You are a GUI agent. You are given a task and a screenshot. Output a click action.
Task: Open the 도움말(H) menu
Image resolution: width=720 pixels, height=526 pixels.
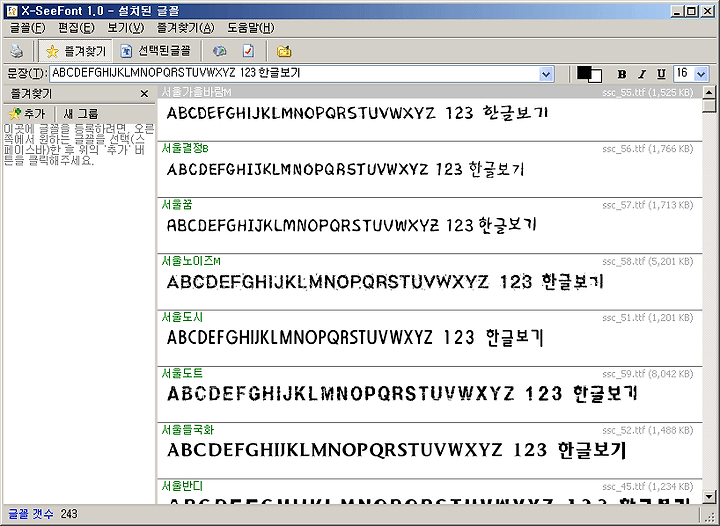(x=251, y=28)
